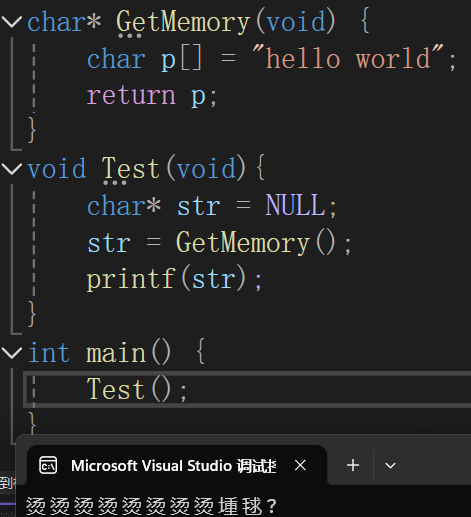Click the "hello world" string literal
Image resolution: width=471 pixels, height=517 pixels.
[x=348, y=58]
